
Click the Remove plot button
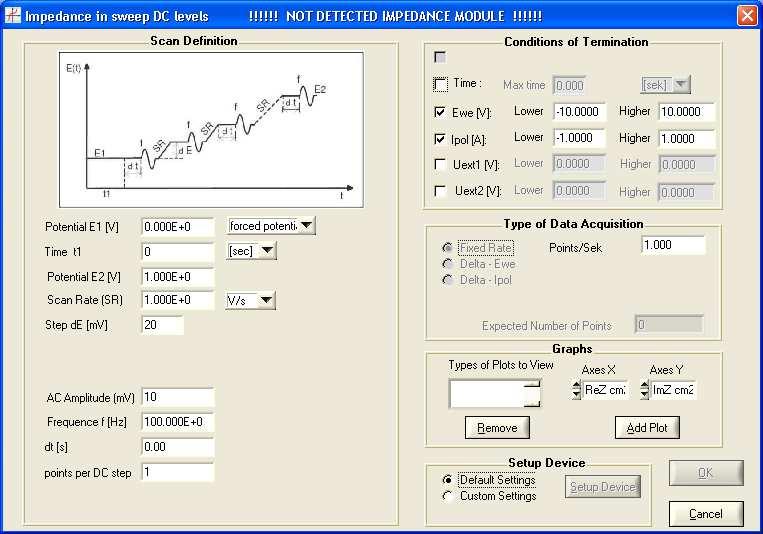497,428
